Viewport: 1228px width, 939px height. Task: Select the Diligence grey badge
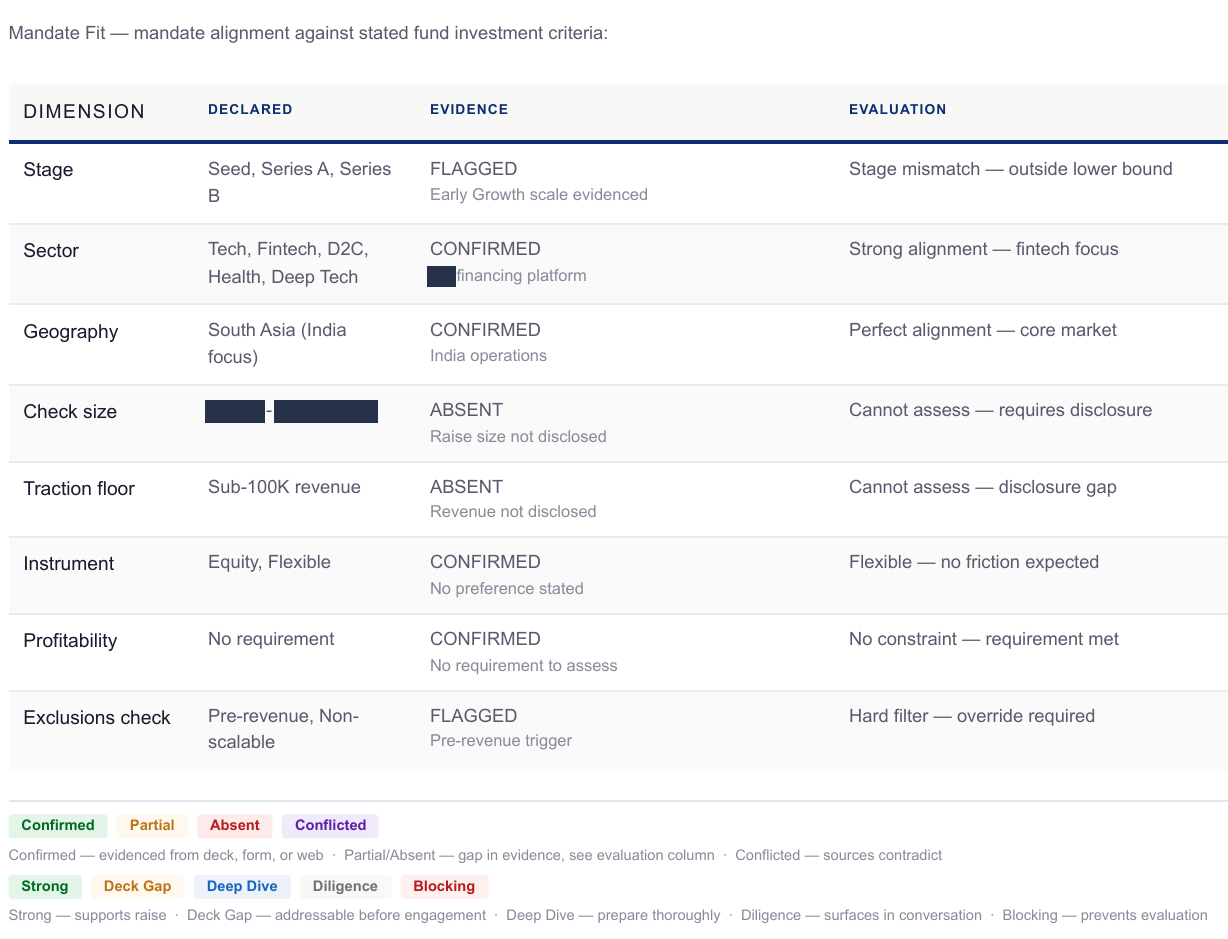pyautogui.click(x=345, y=886)
